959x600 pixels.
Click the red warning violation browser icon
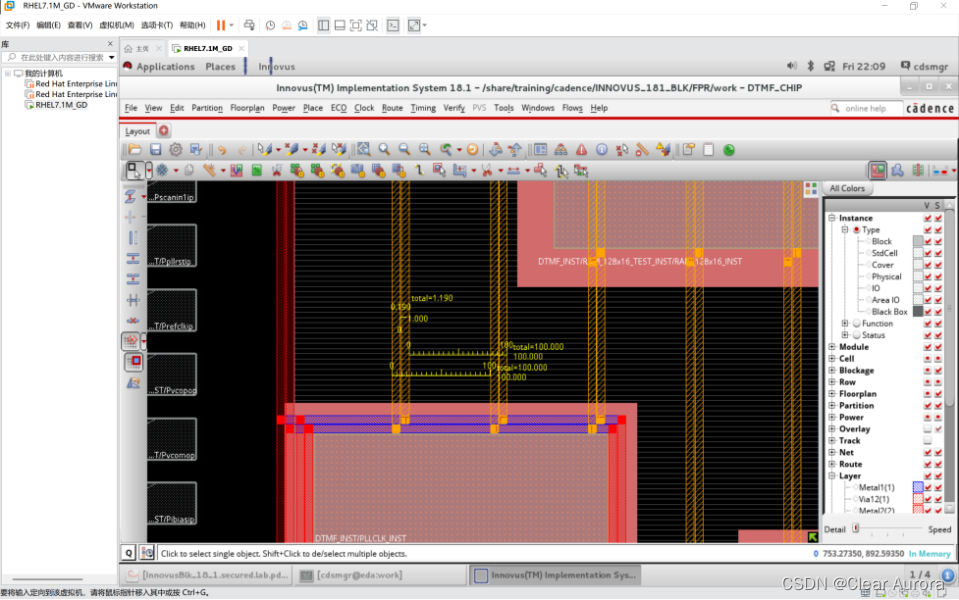(581, 149)
